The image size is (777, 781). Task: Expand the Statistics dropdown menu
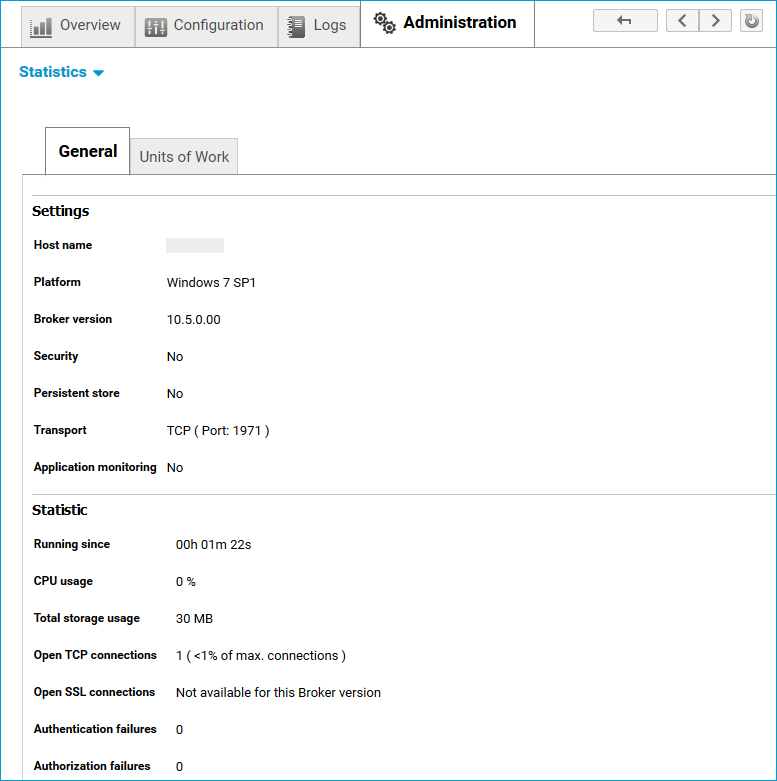[61, 72]
